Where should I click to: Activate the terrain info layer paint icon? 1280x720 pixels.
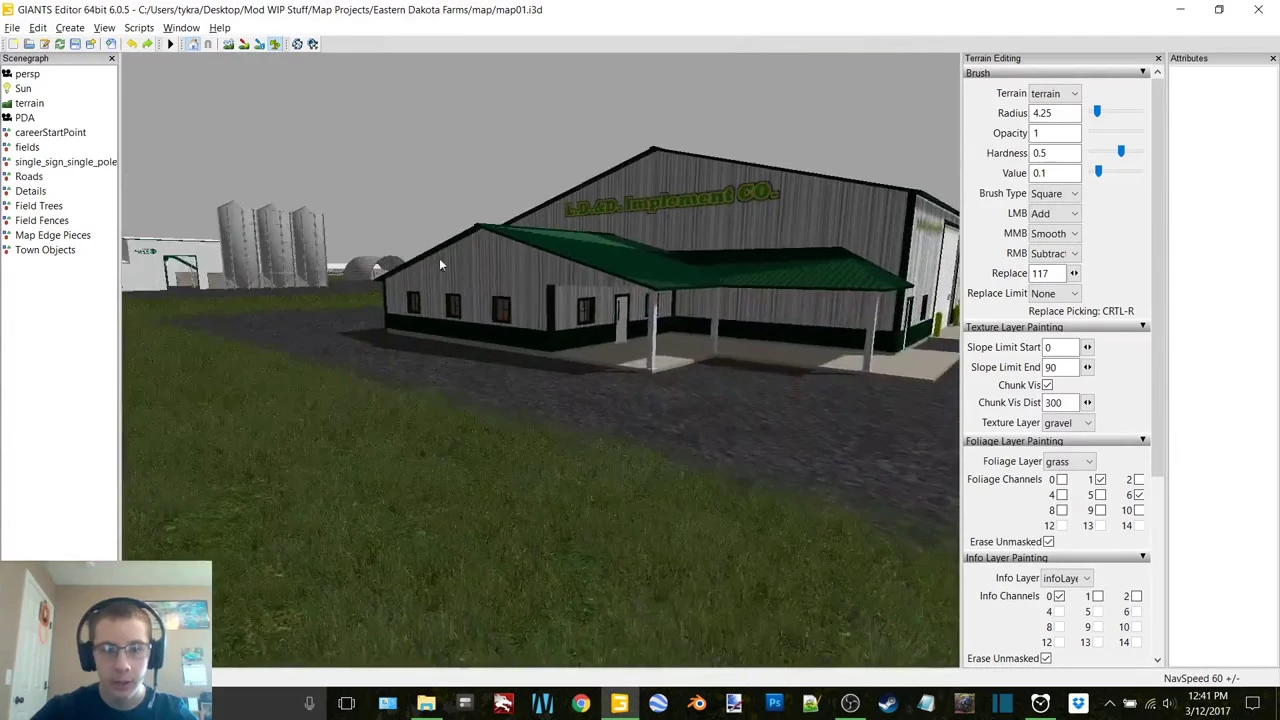(x=259, y=44)
